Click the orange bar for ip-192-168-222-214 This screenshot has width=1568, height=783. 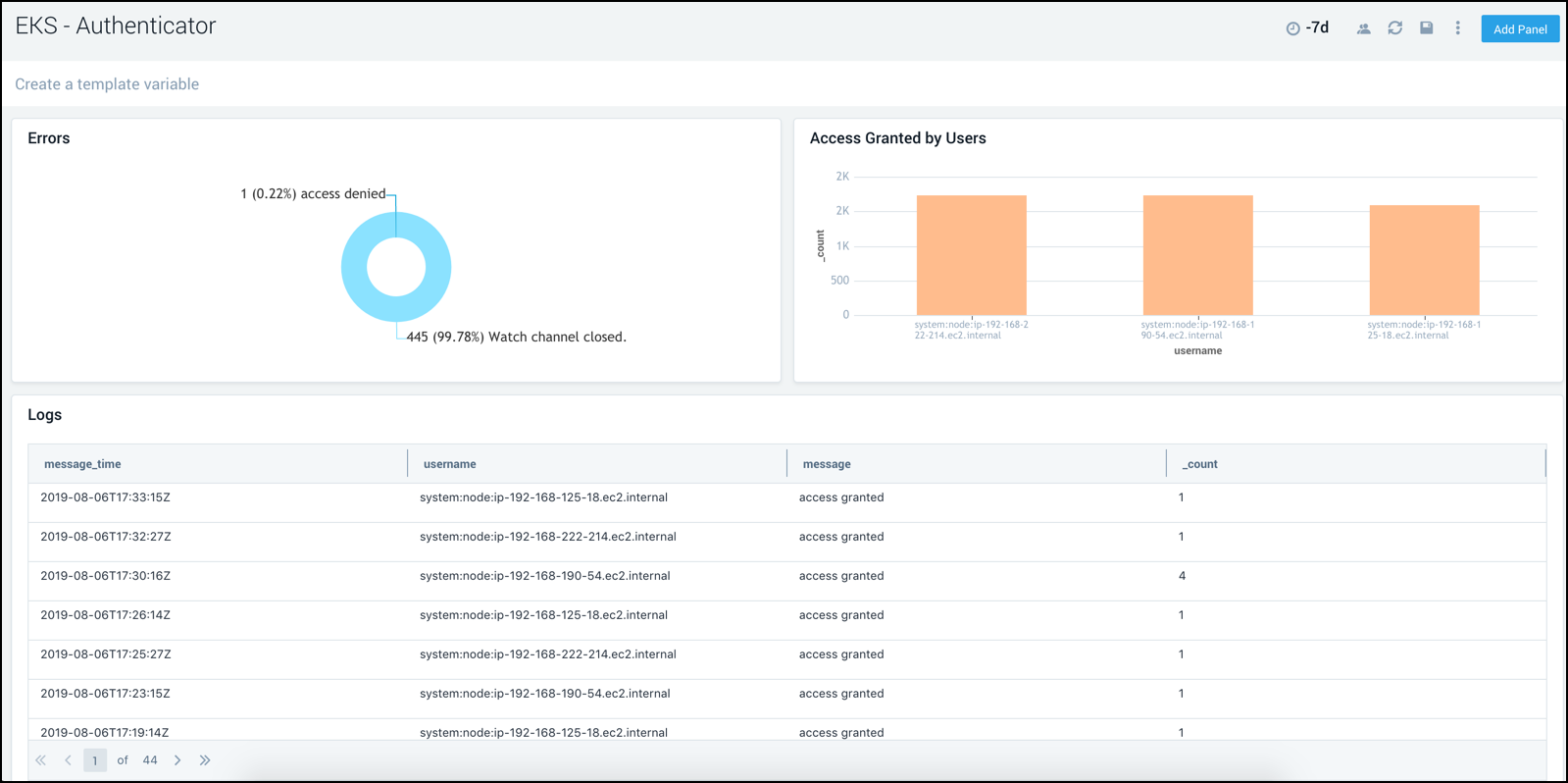(x=971, y=255)
